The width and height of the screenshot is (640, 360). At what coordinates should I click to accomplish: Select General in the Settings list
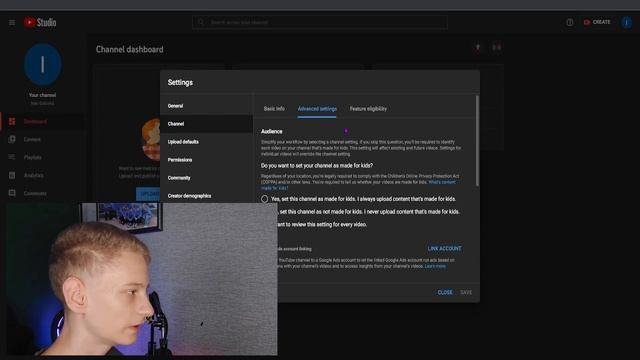click(x=207, y=106)
